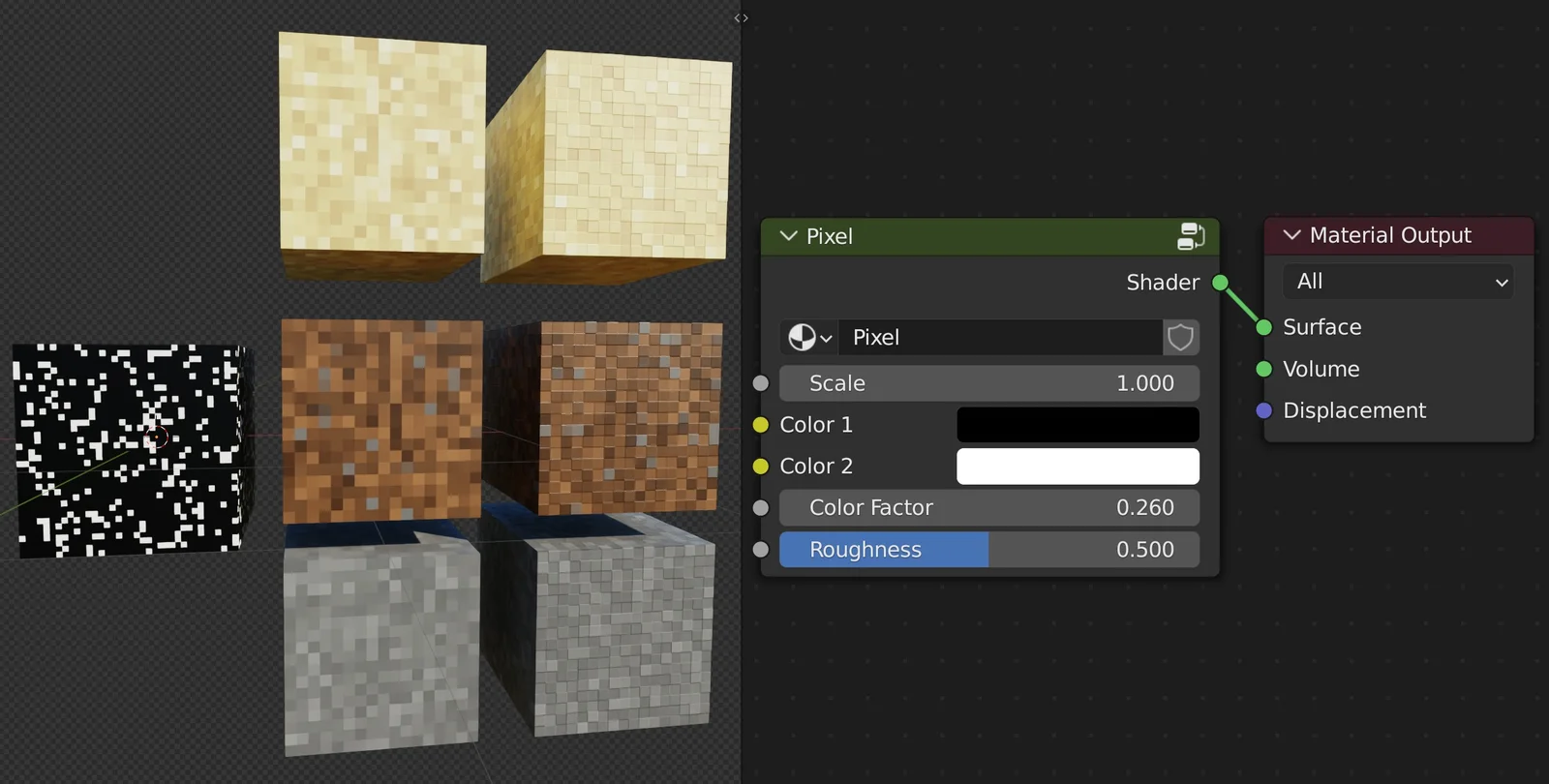
Task: Select the Pixel node title
Action: pyautogui.click(x=830, y=236)
